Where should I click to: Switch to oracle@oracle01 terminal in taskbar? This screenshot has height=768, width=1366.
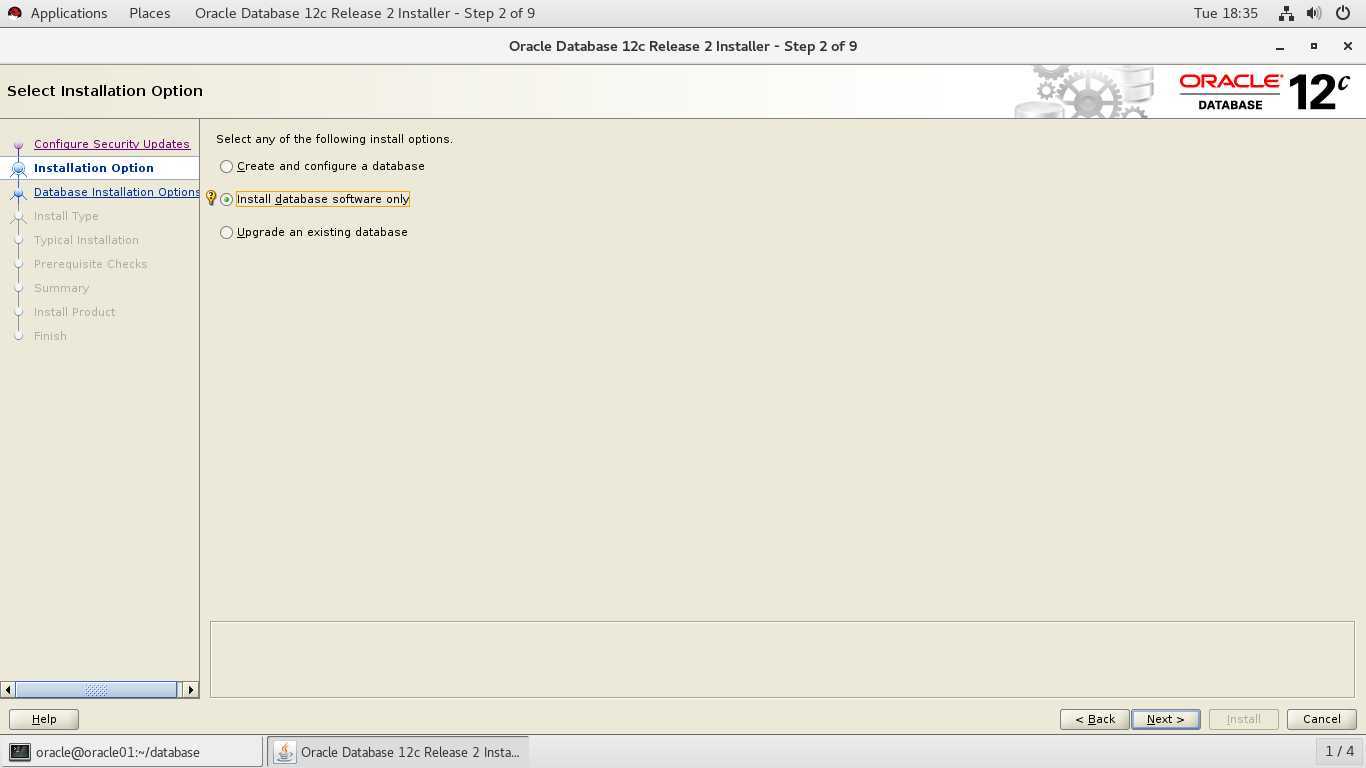[x=132, y=752]
